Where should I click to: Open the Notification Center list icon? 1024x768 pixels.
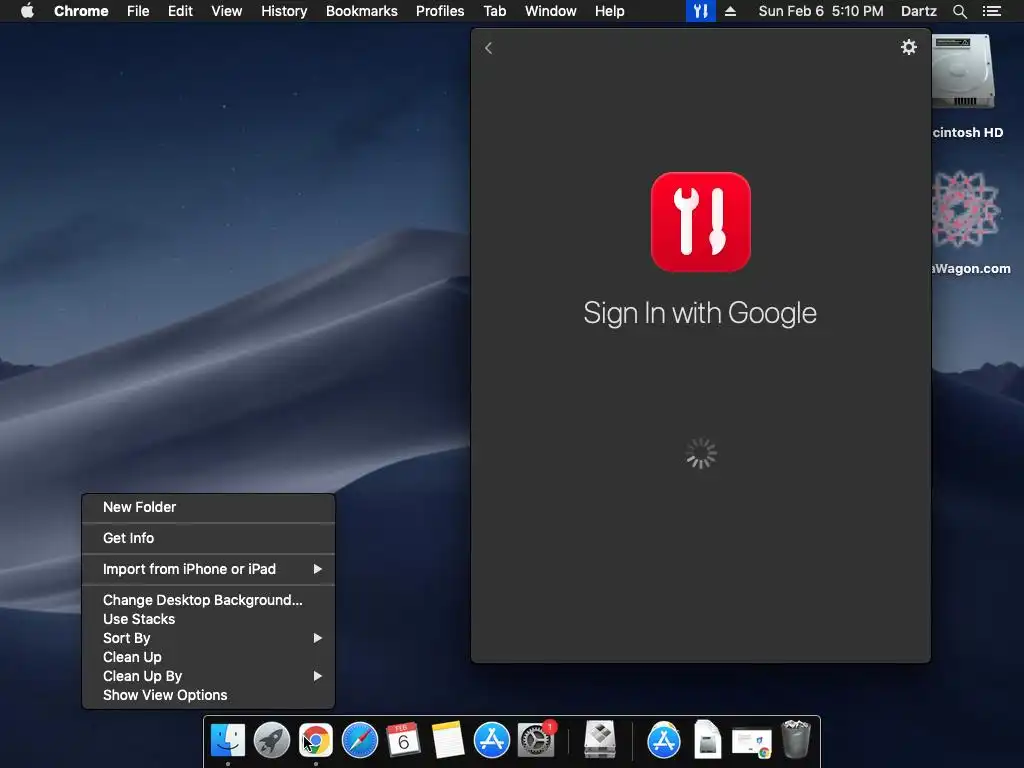(x=992, y=11)
